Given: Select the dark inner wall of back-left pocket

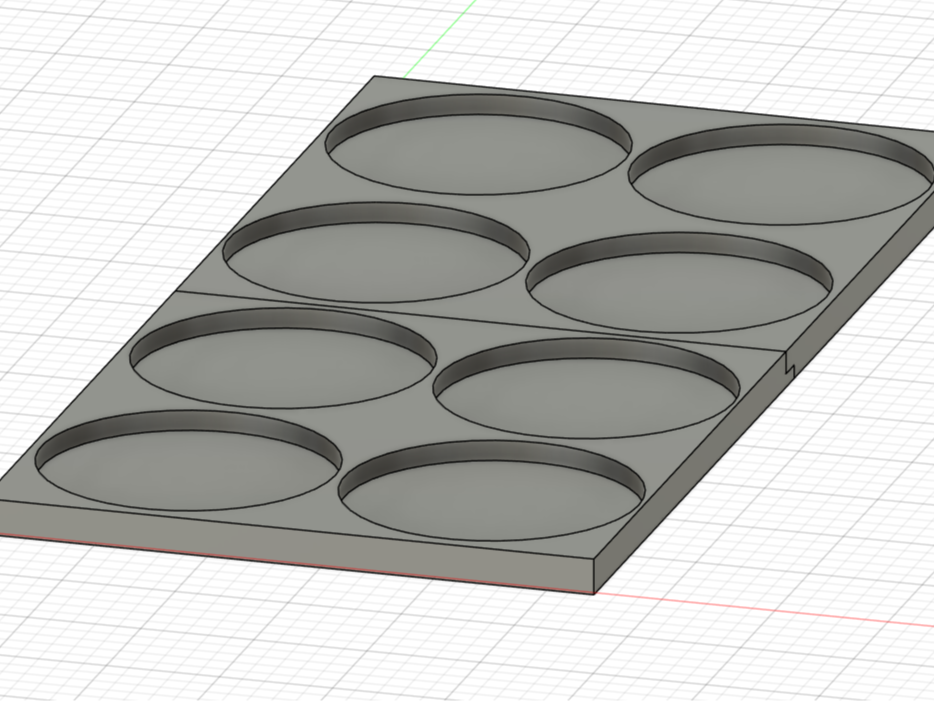Looking at the screenshot, I should (x=477, y=107).
